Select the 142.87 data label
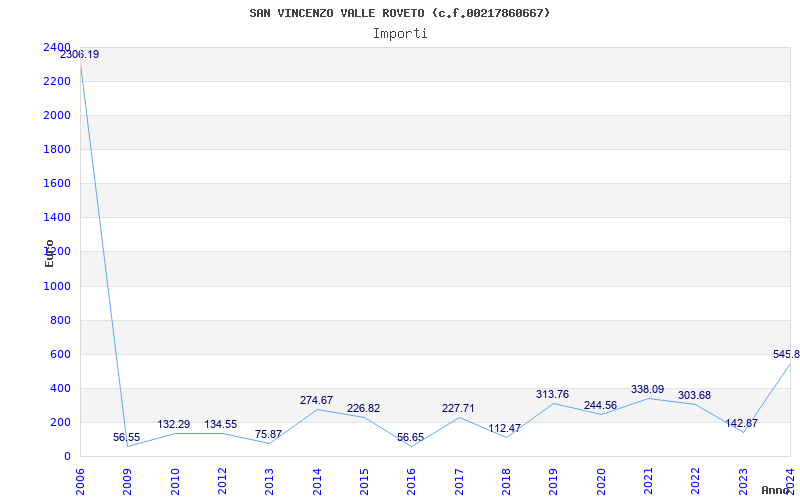Viewport: 800px width, 500px height. [x=742, y=423]
